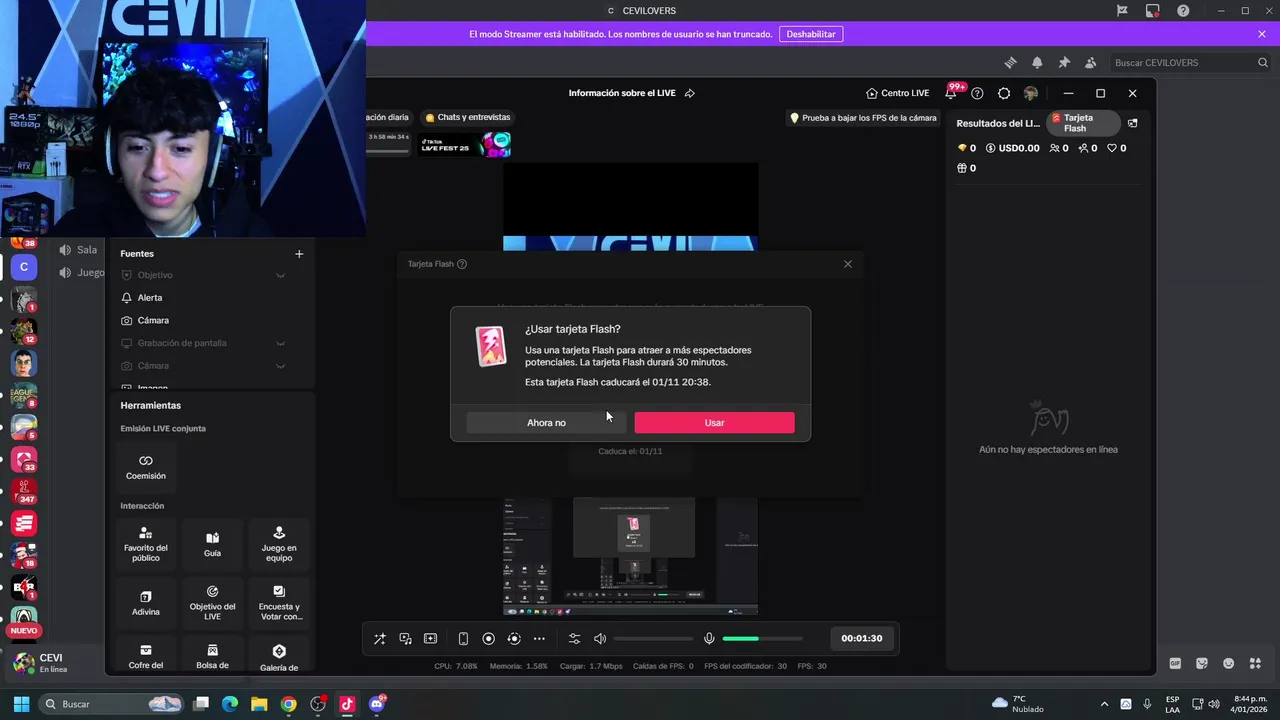Click the dashed-circle replay record icon
Image resolution: width=1280 pixels, height=720 pixels.
pos(514,639)
